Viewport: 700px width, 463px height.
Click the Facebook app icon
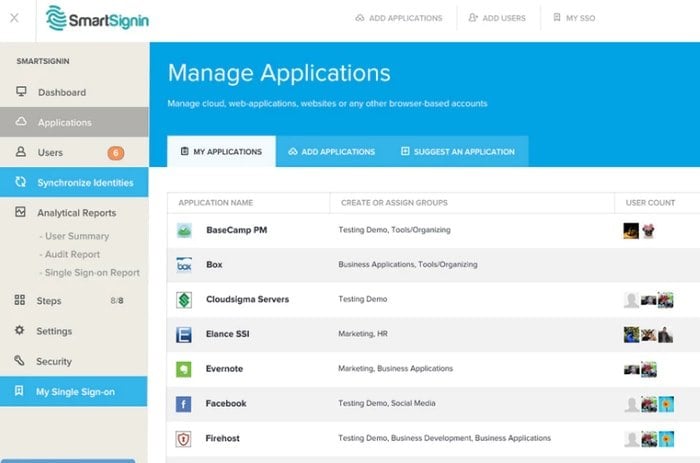183,404
